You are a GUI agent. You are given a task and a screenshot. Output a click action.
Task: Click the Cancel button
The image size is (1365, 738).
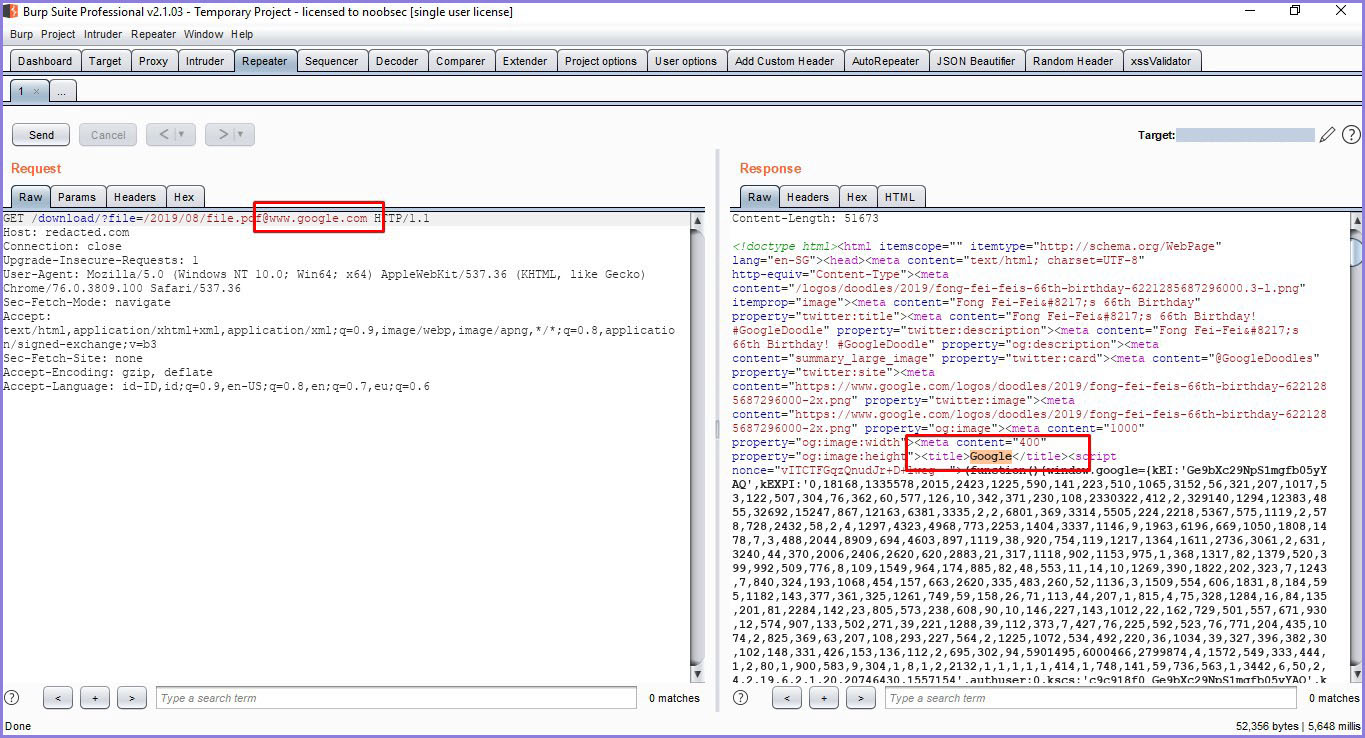(x=107, y=134)
